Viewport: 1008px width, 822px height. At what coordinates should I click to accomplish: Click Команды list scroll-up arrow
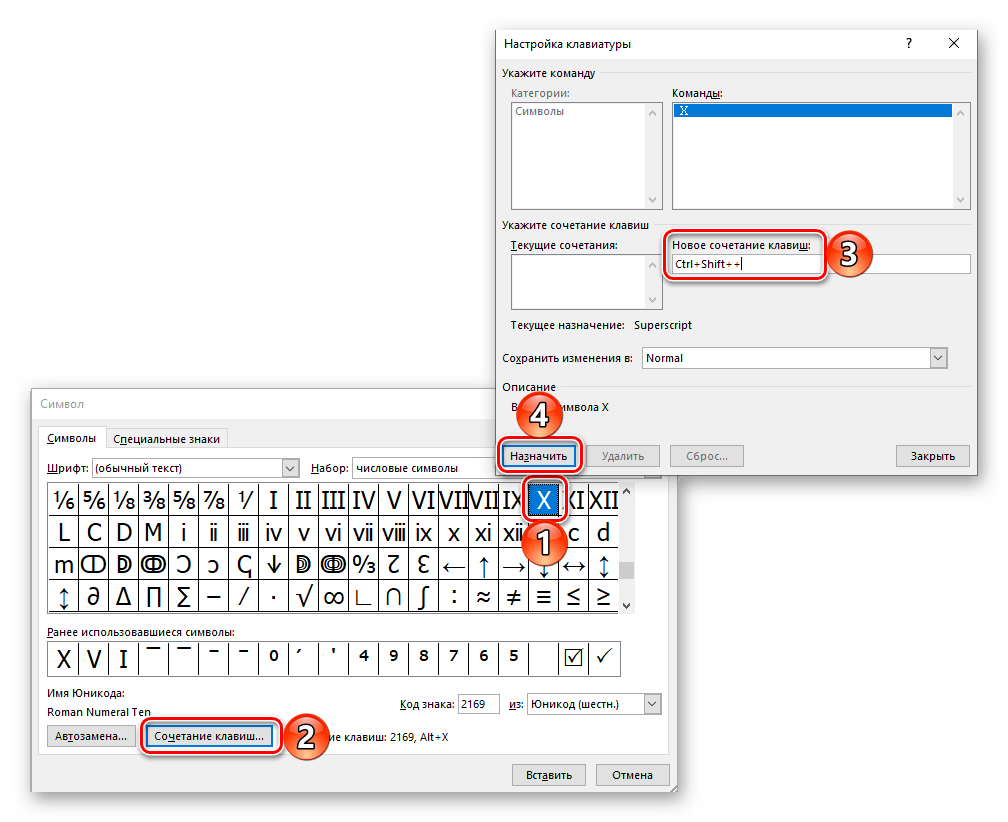960,113
